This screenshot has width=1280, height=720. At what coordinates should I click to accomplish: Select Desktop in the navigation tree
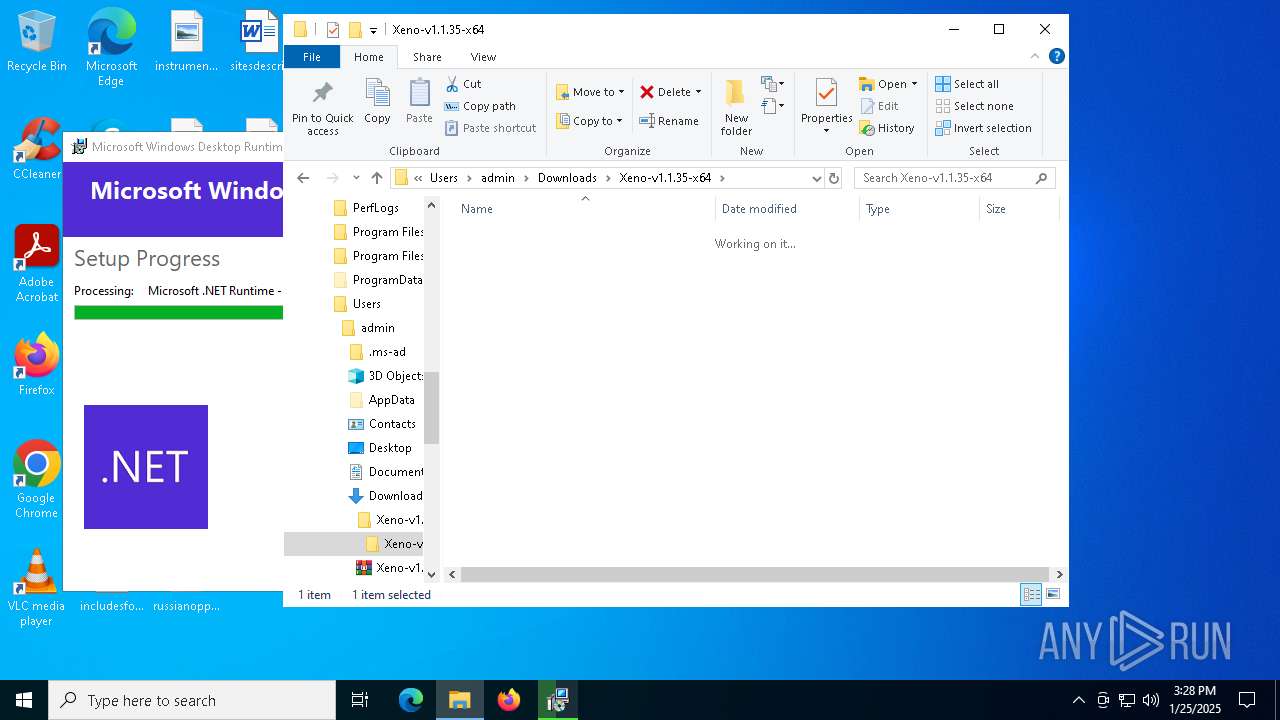pos(389,448)
